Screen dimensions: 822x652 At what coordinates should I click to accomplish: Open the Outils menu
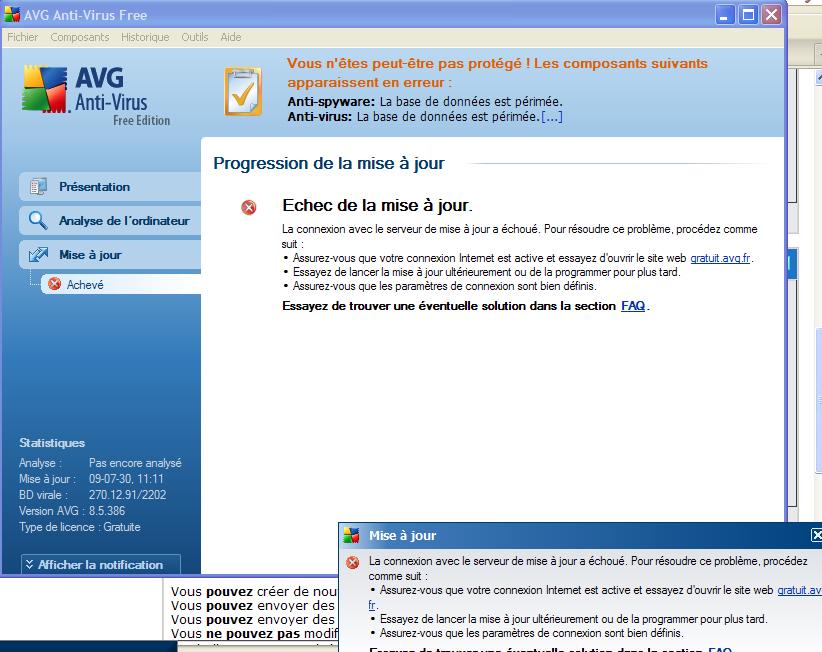coord(195,37)
